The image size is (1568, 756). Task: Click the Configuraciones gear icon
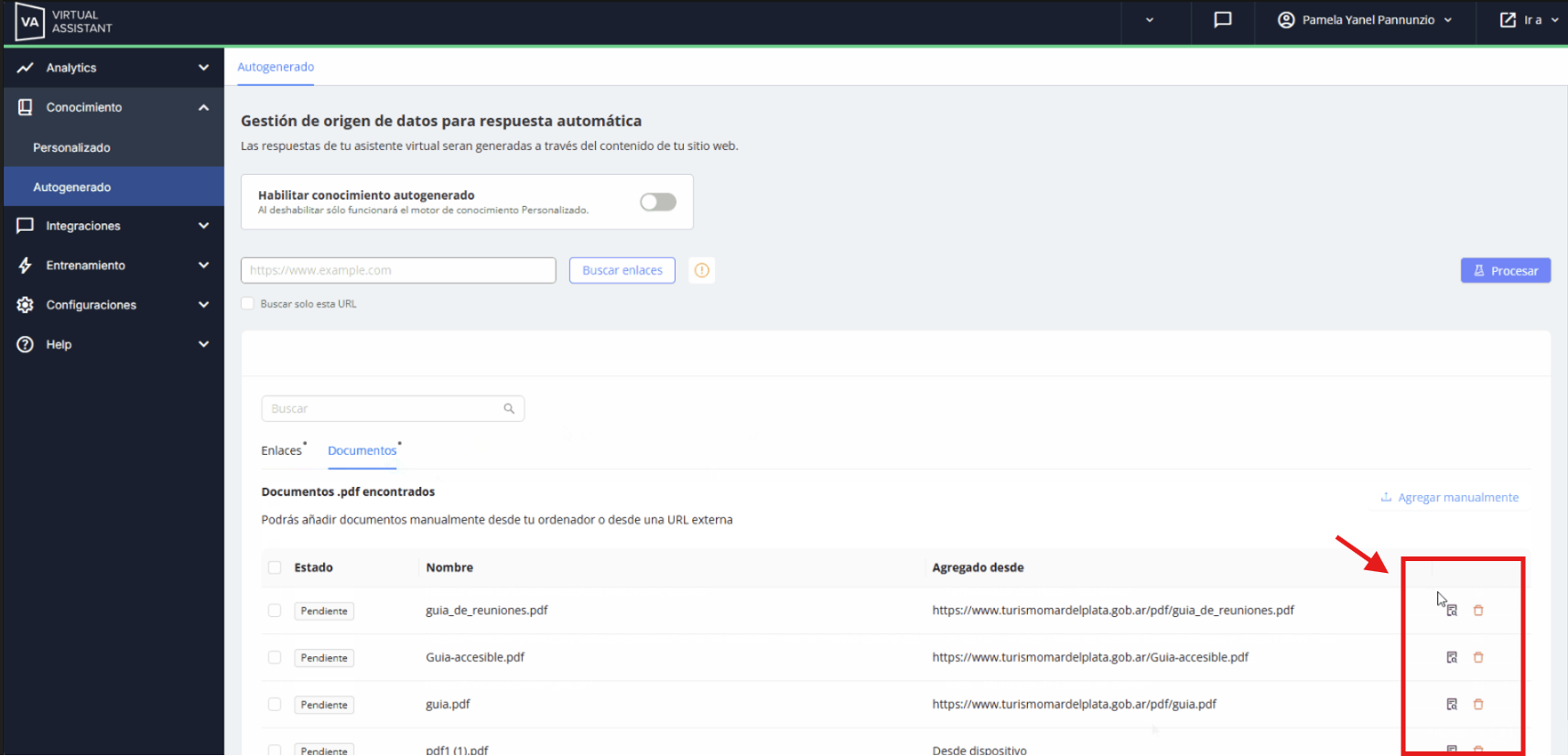pyautogui.click(x=26, y=305)
